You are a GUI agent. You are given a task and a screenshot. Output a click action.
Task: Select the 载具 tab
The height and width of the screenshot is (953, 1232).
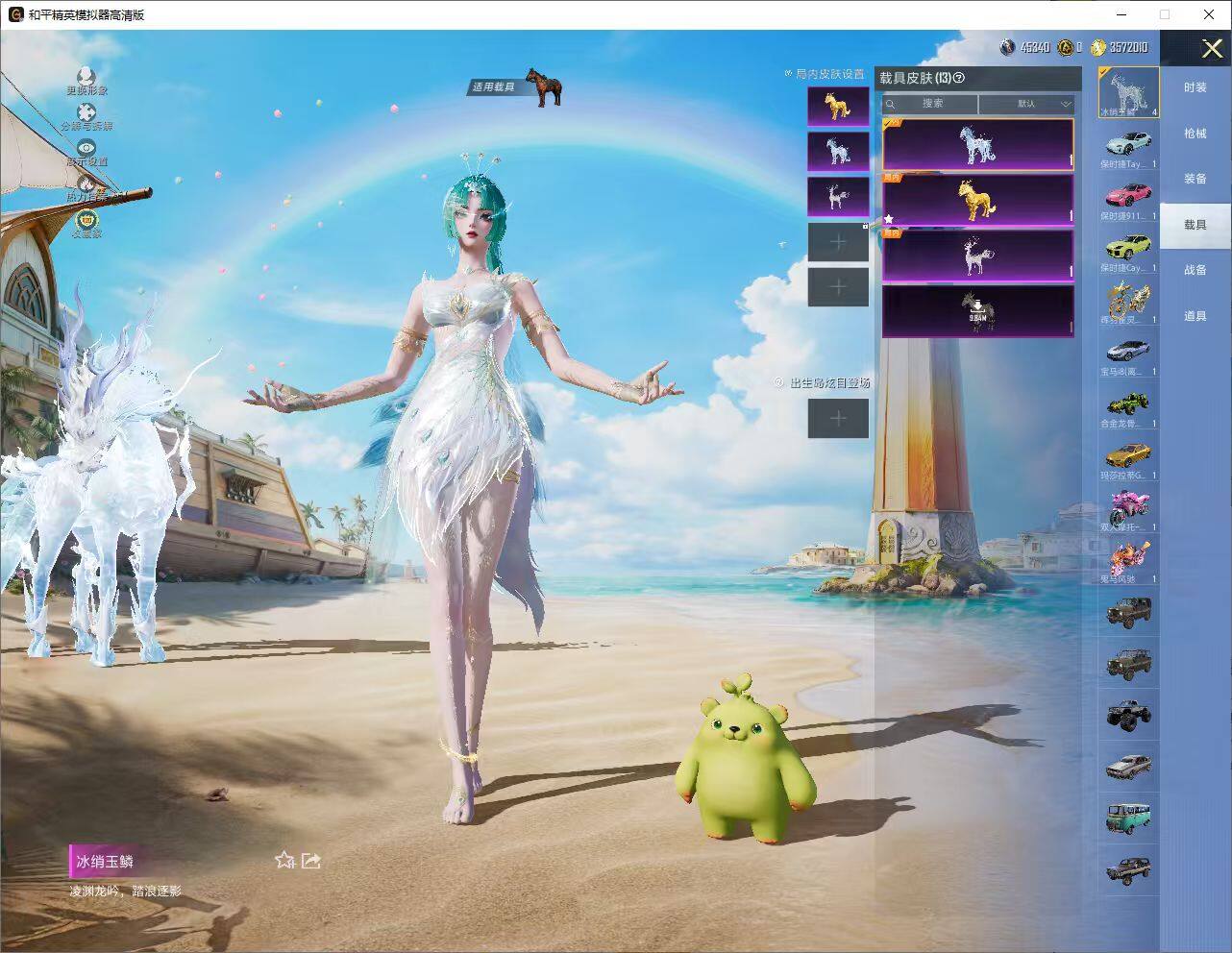[x=1195, y=225]
